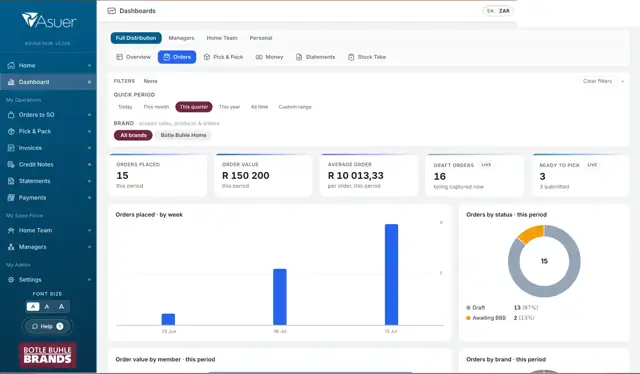Screen dimensions: 640x374
Task: Click the Orders to SO bag icon
Action: (x=11, y=115)
